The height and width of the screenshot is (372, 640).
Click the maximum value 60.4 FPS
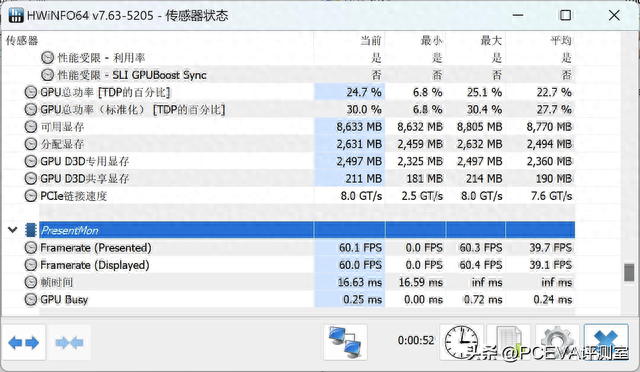480,265
